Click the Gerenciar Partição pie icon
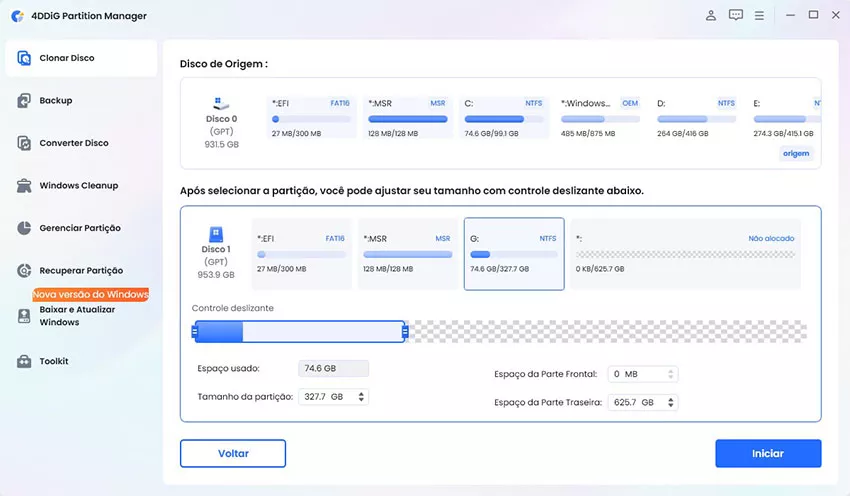 click(24, 228)
